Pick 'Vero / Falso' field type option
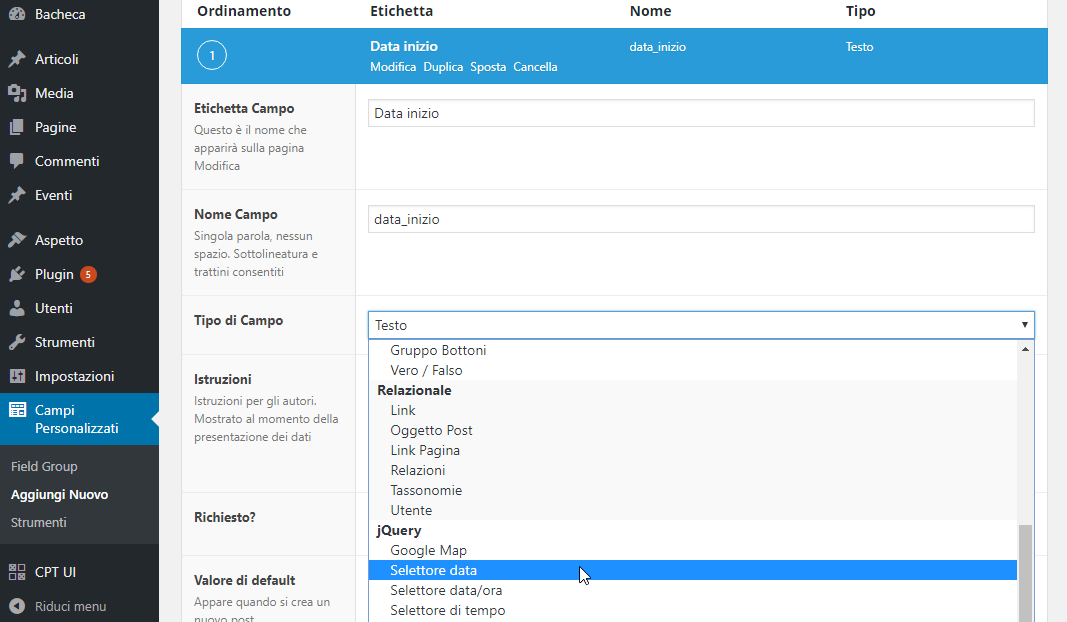Image resolution: width=1067 pixels, height=622 pixels. pyautogui.click(x=426, y=370)
